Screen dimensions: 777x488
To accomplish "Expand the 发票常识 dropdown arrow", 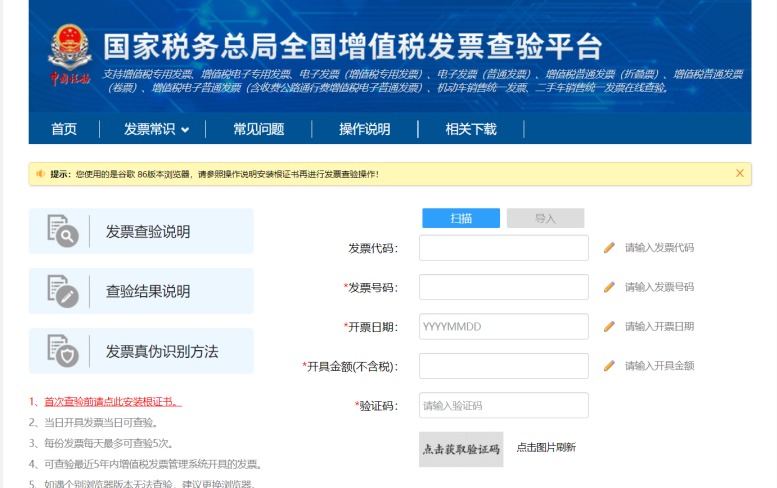I will tap(185, 130).
